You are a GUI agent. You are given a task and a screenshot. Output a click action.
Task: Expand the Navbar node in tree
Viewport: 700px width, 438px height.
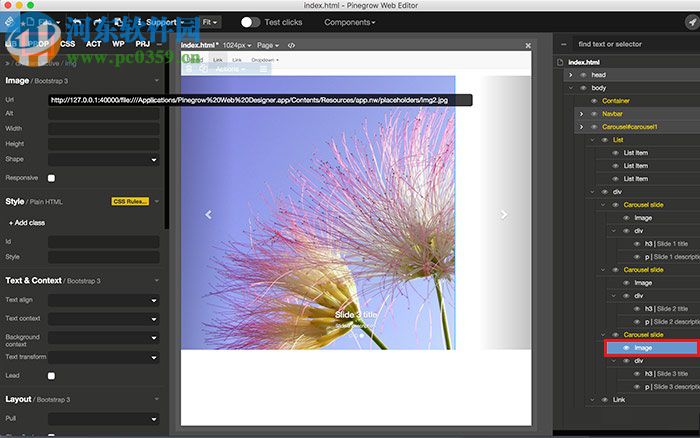coord(581,114)
